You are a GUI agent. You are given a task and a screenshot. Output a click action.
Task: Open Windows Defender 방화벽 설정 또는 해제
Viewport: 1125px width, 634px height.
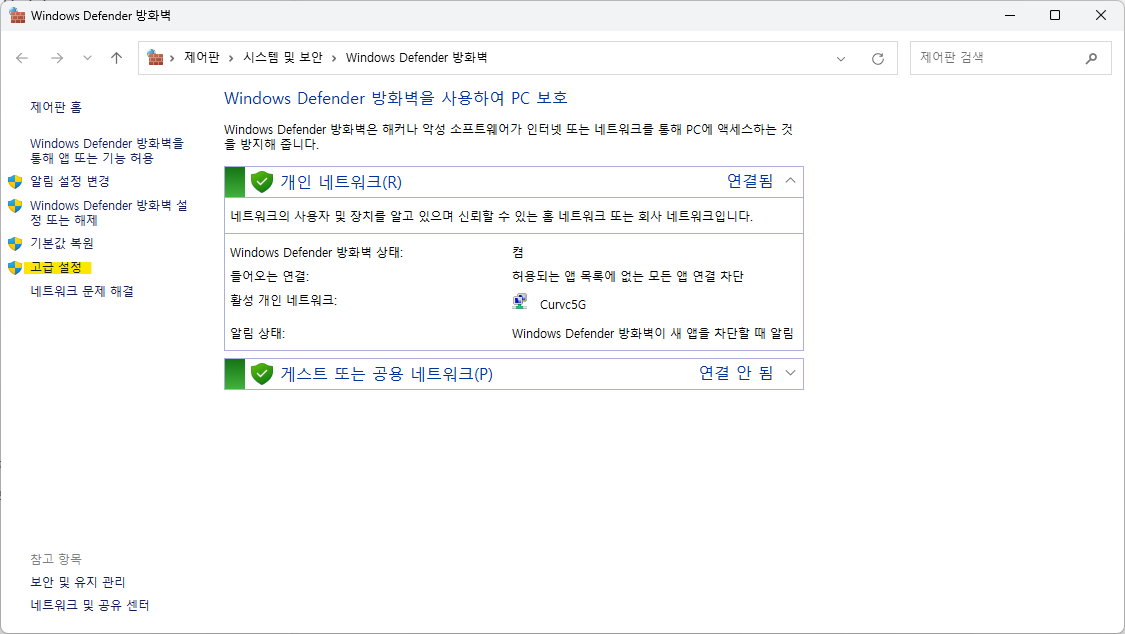tap(108, 212)
